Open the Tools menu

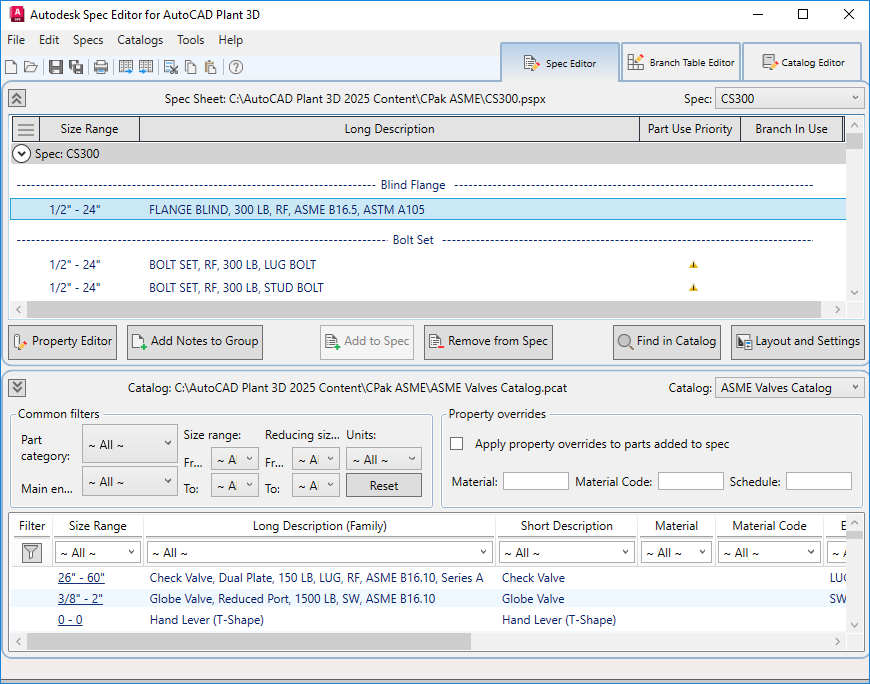point(190,40)
